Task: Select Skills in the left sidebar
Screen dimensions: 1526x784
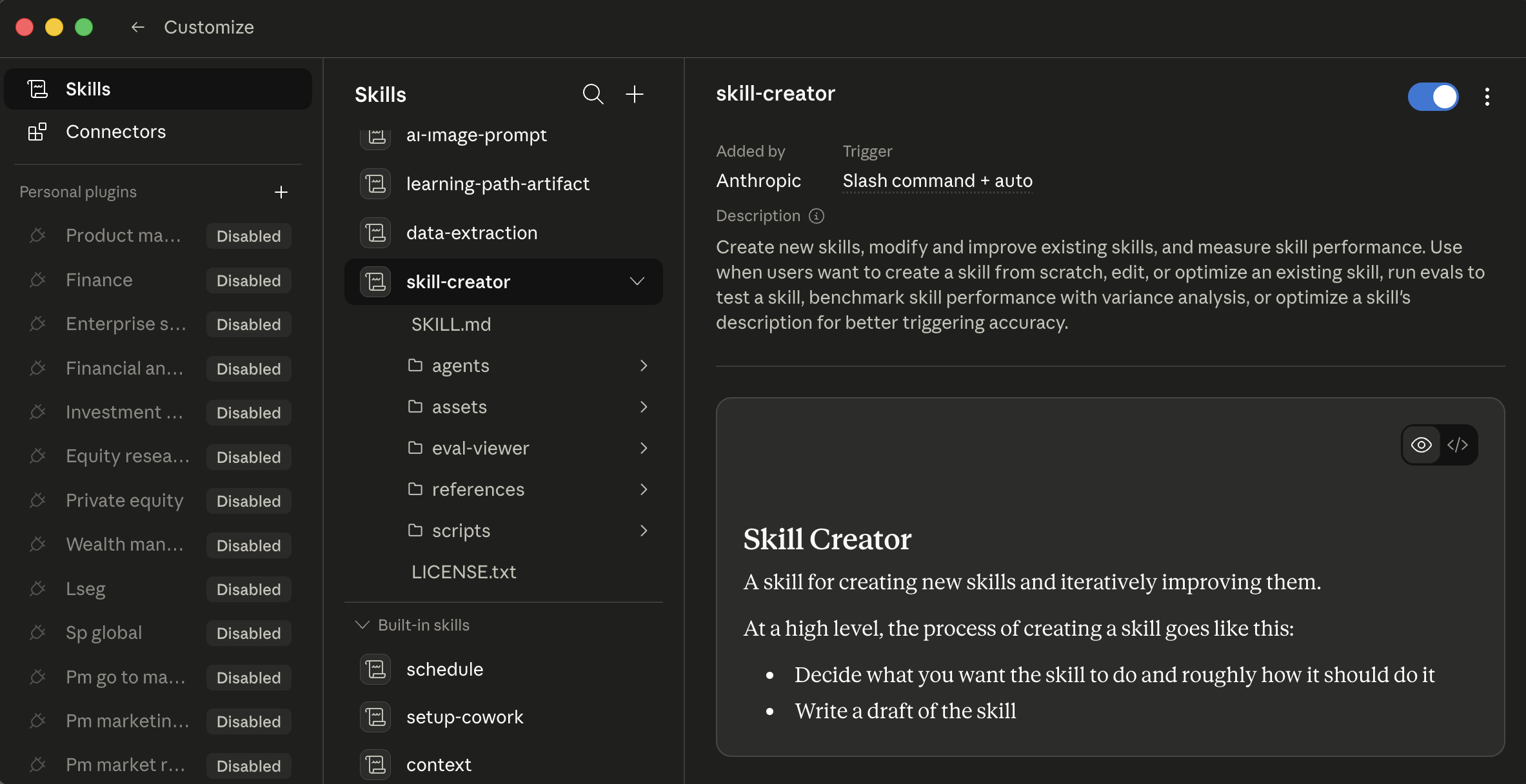Action: click(158, 89)
